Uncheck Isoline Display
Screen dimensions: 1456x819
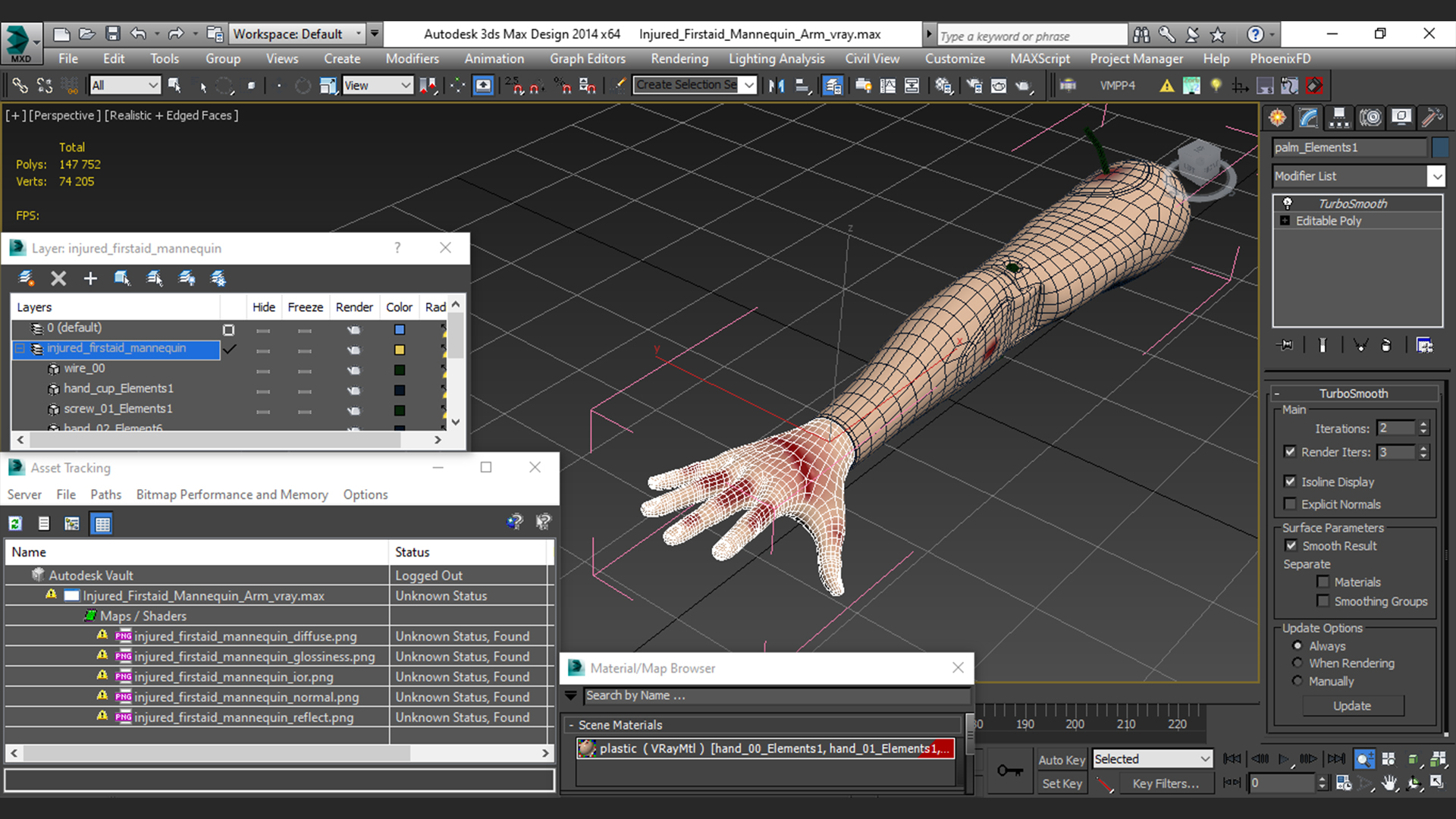[1290, 482]
